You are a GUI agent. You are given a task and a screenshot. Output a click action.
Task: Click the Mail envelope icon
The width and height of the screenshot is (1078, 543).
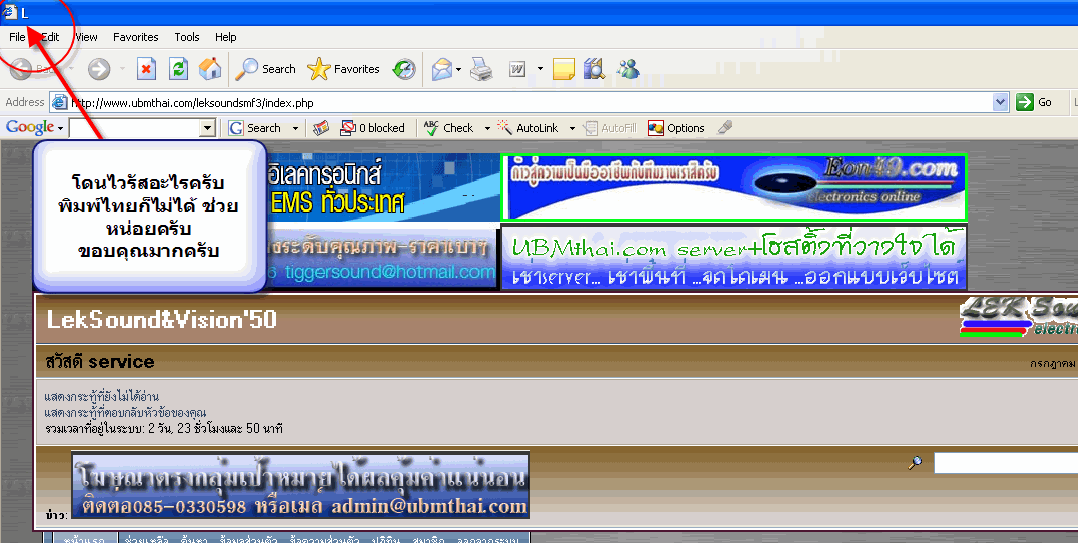[441, 69]
